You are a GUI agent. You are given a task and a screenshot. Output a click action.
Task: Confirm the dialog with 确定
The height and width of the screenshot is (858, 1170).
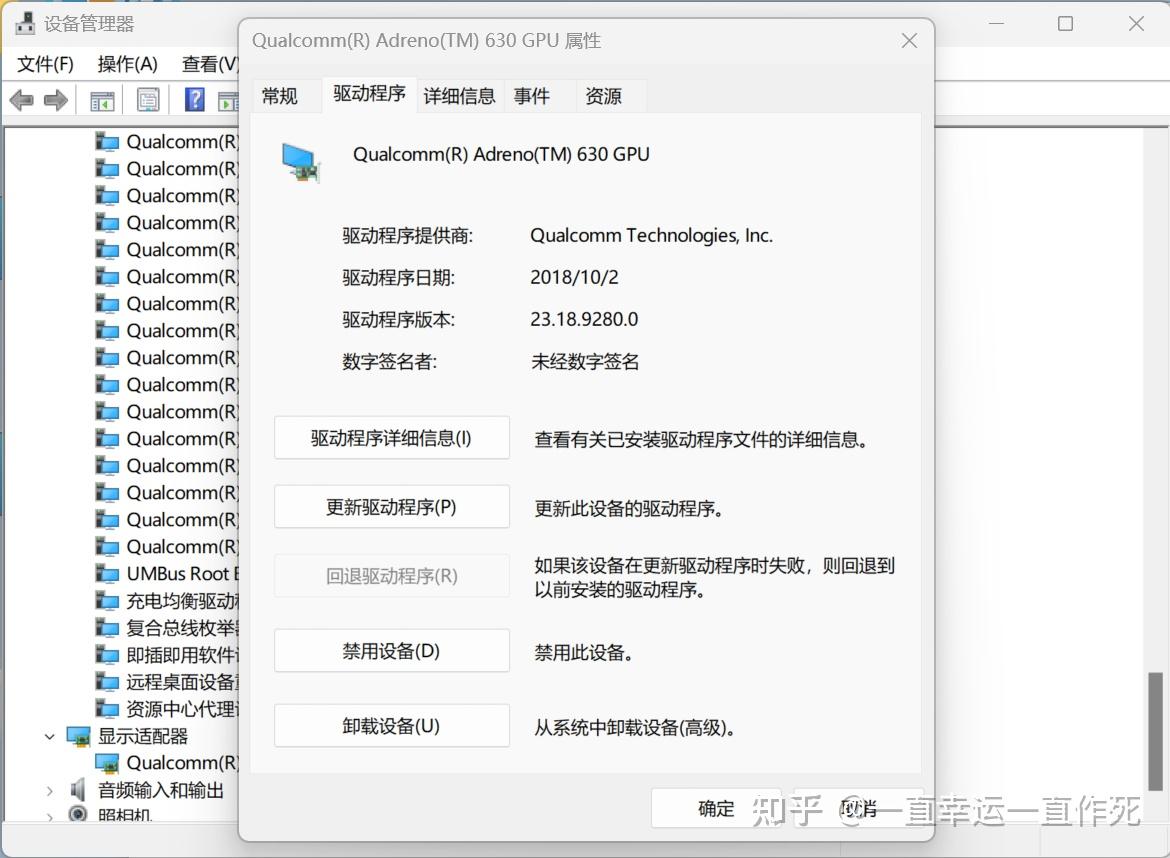pos(716,808)
